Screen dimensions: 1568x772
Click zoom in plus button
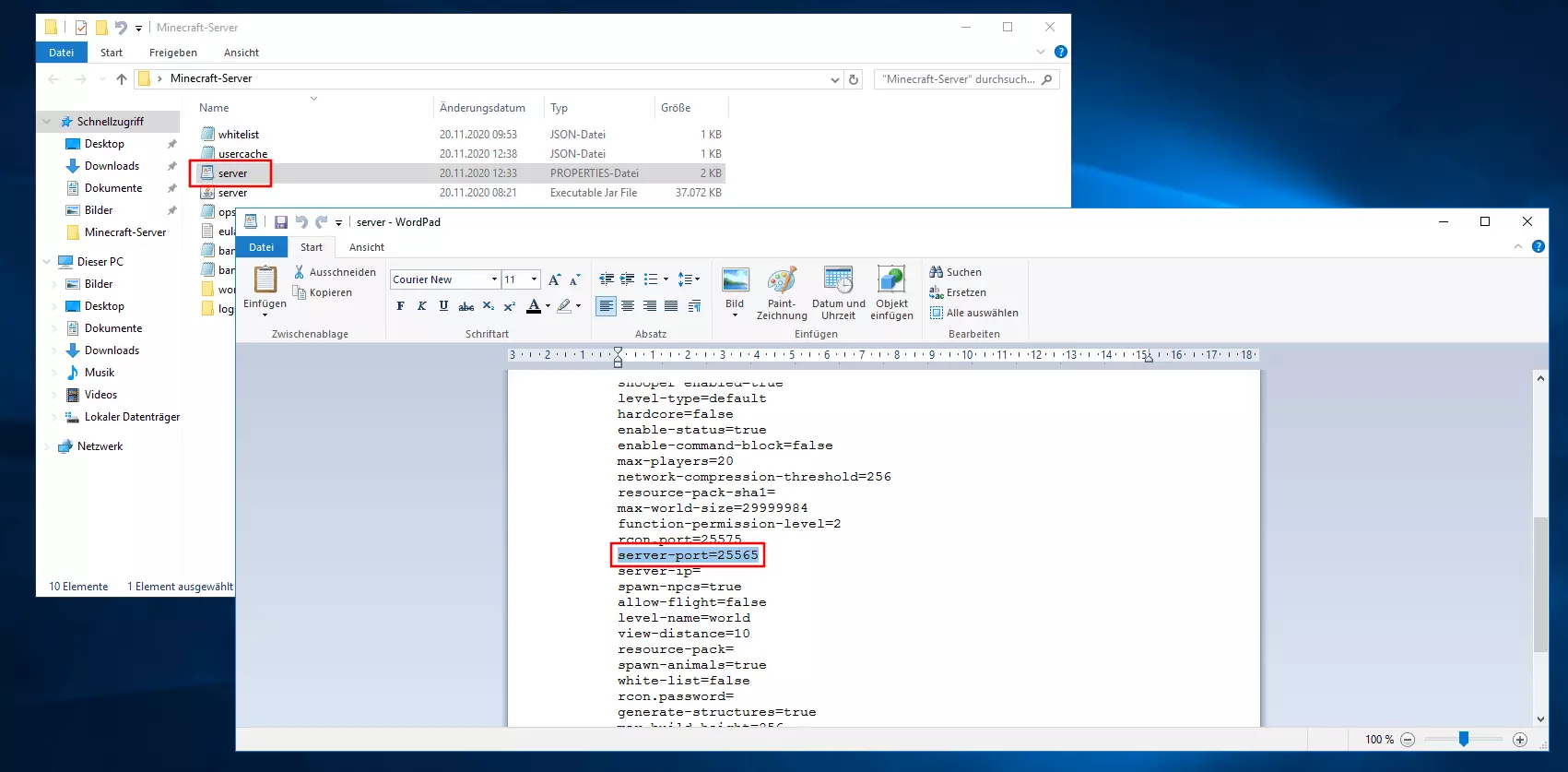1520,740
